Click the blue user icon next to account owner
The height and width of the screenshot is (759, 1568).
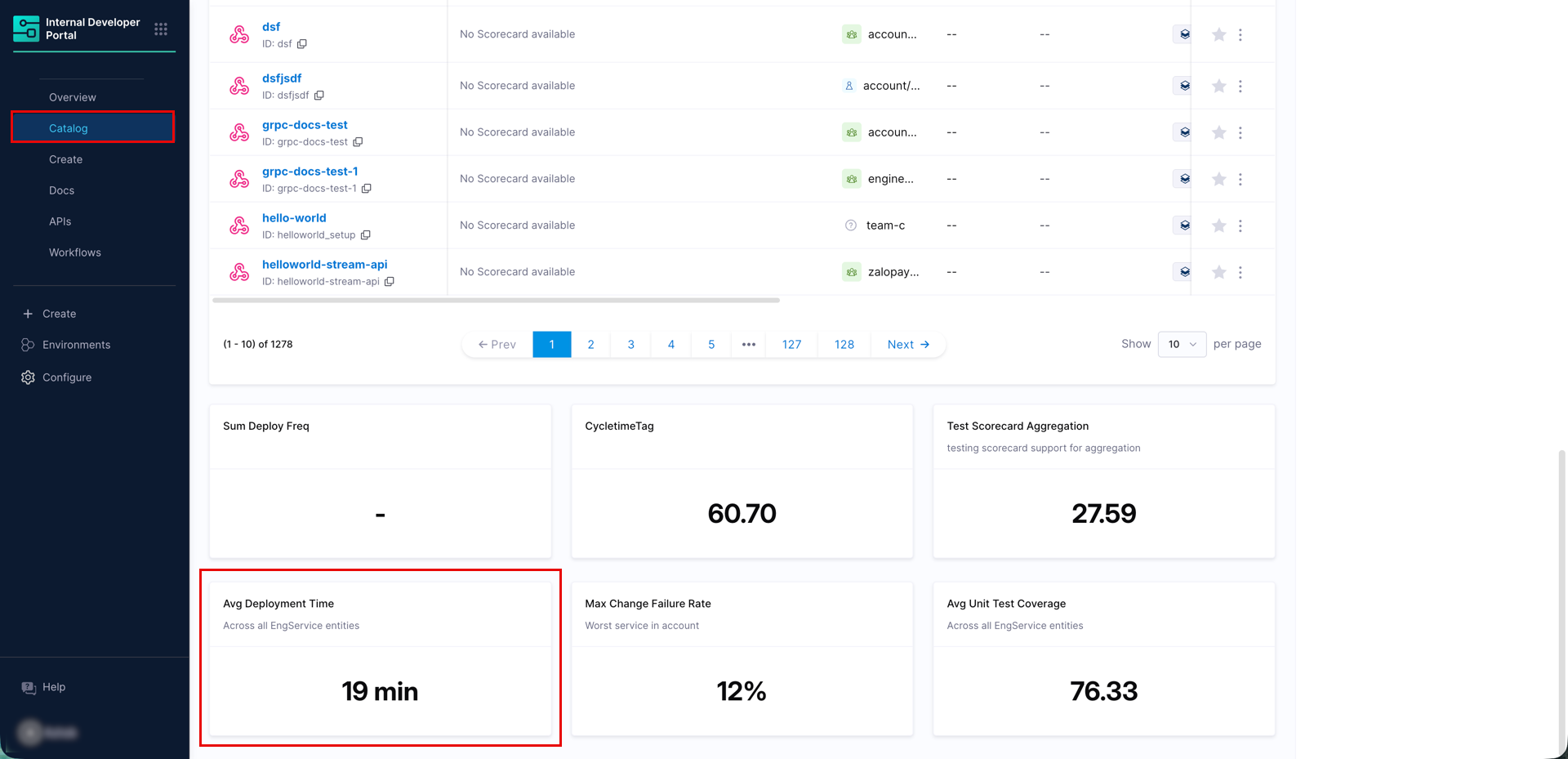tap(849, 85)
